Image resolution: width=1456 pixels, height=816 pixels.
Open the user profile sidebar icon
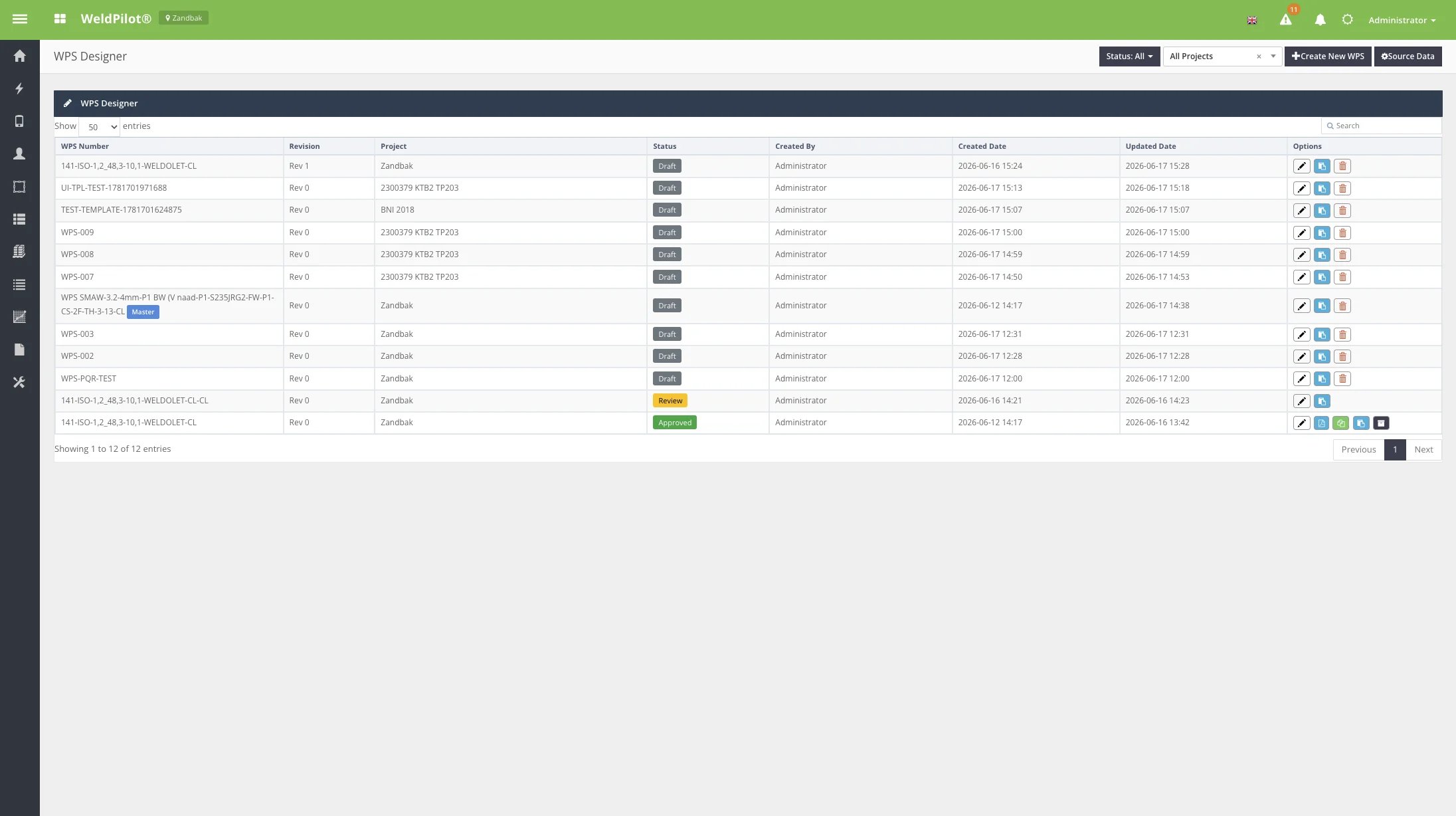[x=19, y=153]
